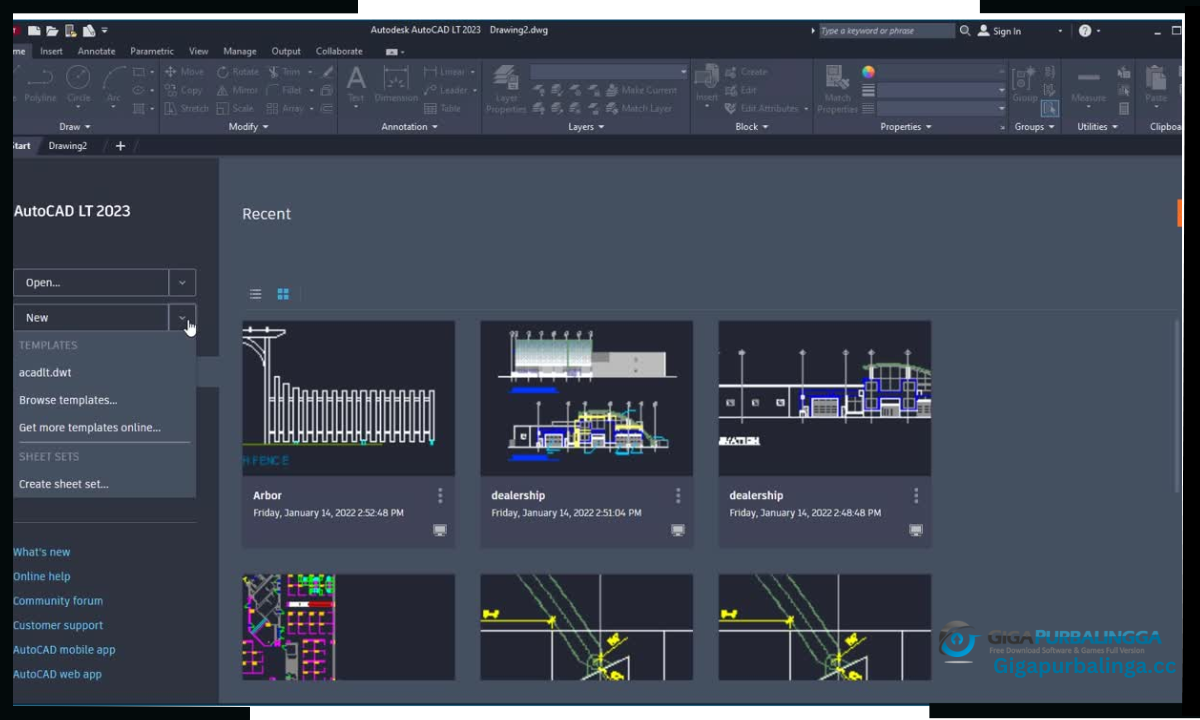Select the Polyline tool
Viewport: 1200px width, 720px height.
pyautogui.click(x=40, y=84)
